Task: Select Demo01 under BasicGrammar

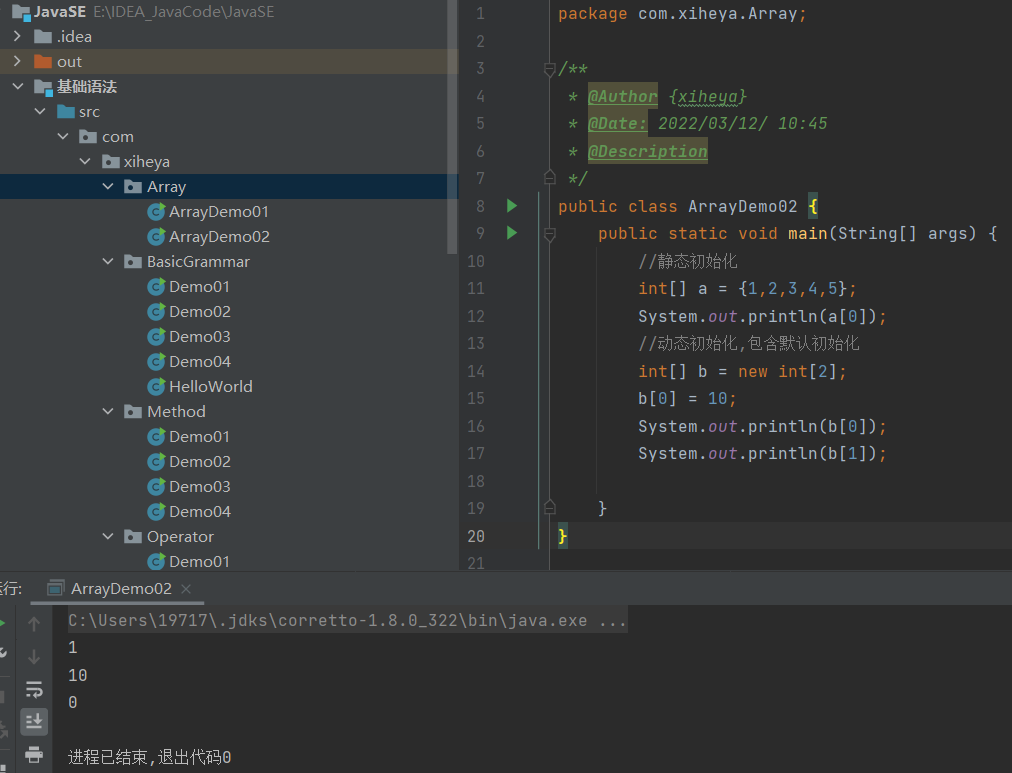Action: coord(199,286)
